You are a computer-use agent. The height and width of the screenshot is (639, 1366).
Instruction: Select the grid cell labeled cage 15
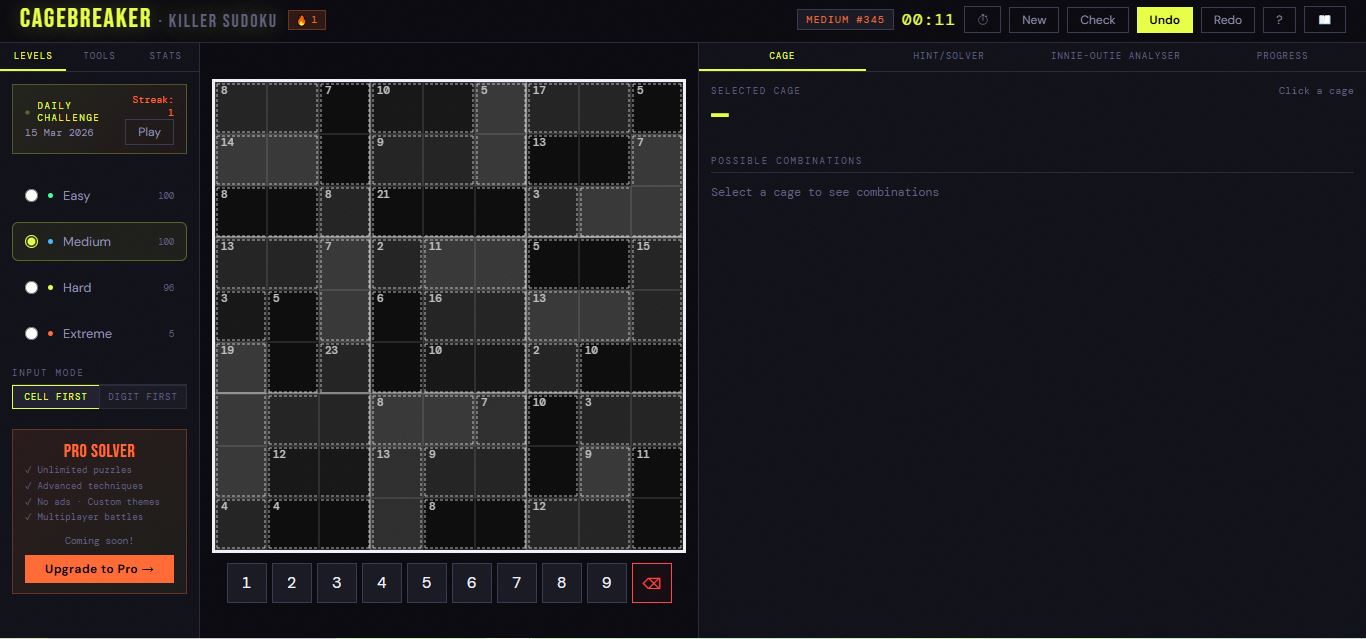tap(657, 264)
